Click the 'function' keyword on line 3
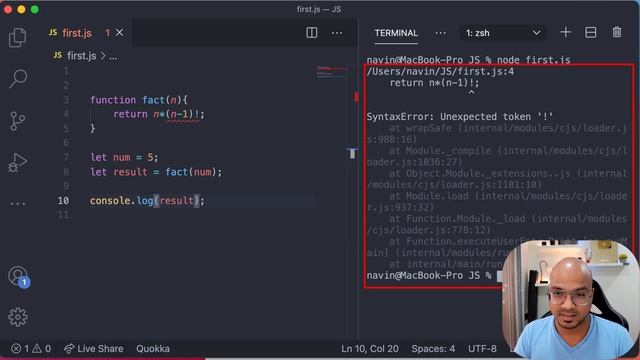 pos(113,100)
